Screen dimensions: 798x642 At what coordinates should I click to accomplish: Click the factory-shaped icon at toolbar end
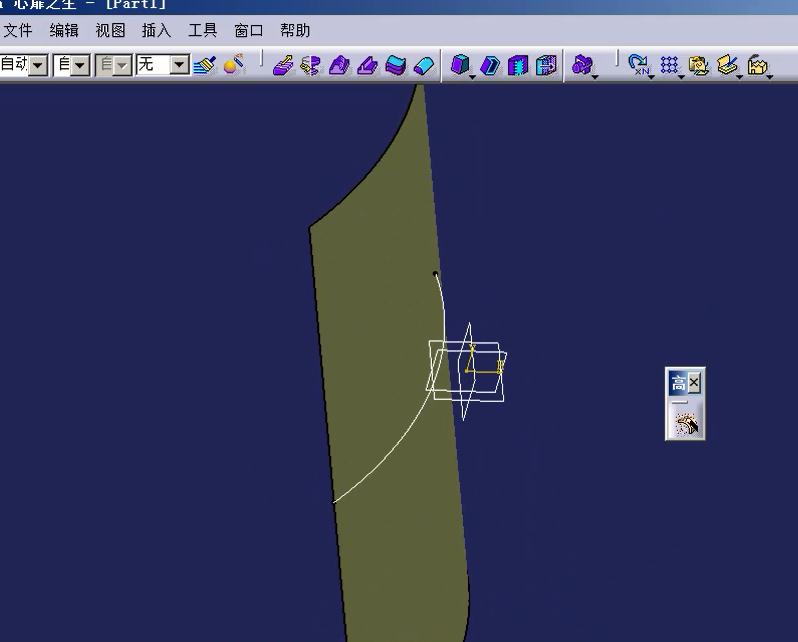758,65
